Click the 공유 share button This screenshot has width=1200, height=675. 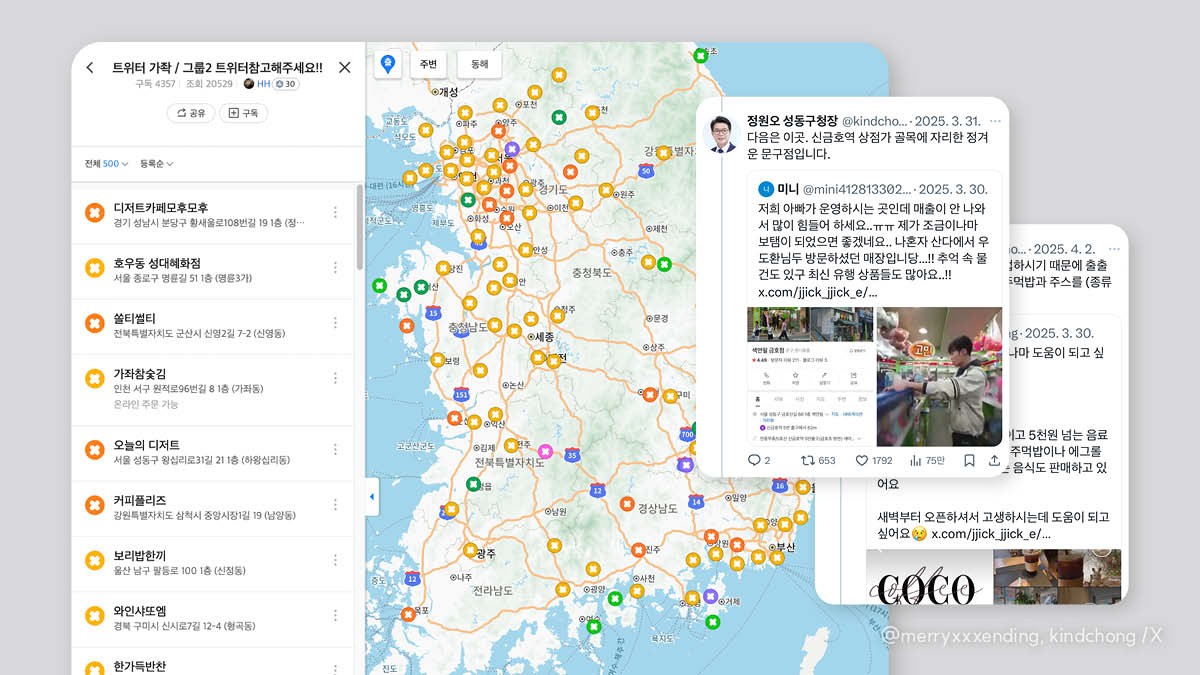point(191,113)
